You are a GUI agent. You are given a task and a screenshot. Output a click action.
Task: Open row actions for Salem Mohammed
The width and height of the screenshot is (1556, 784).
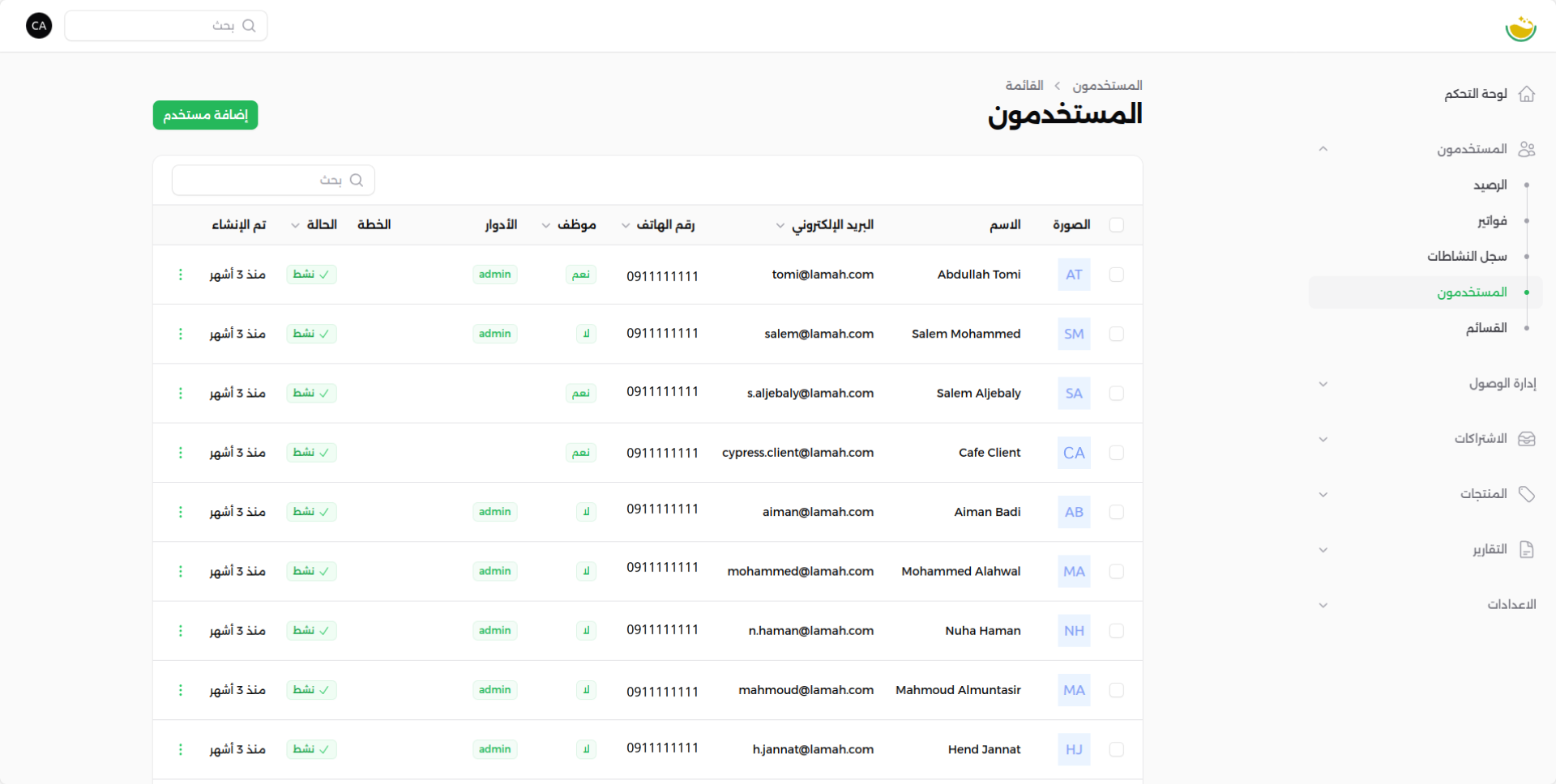point(180,334)
